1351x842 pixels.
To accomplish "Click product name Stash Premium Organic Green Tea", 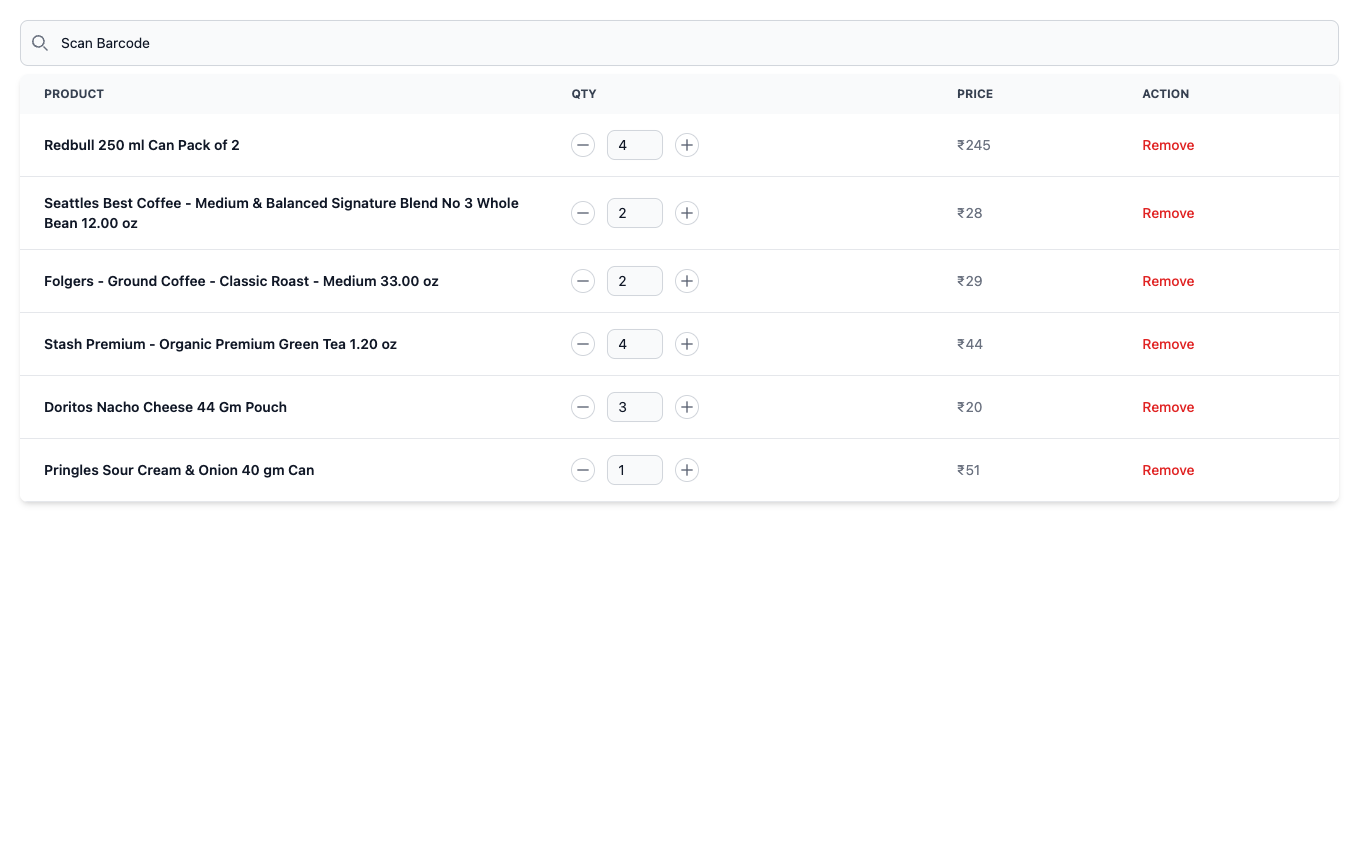I will [x=220, y=344].
